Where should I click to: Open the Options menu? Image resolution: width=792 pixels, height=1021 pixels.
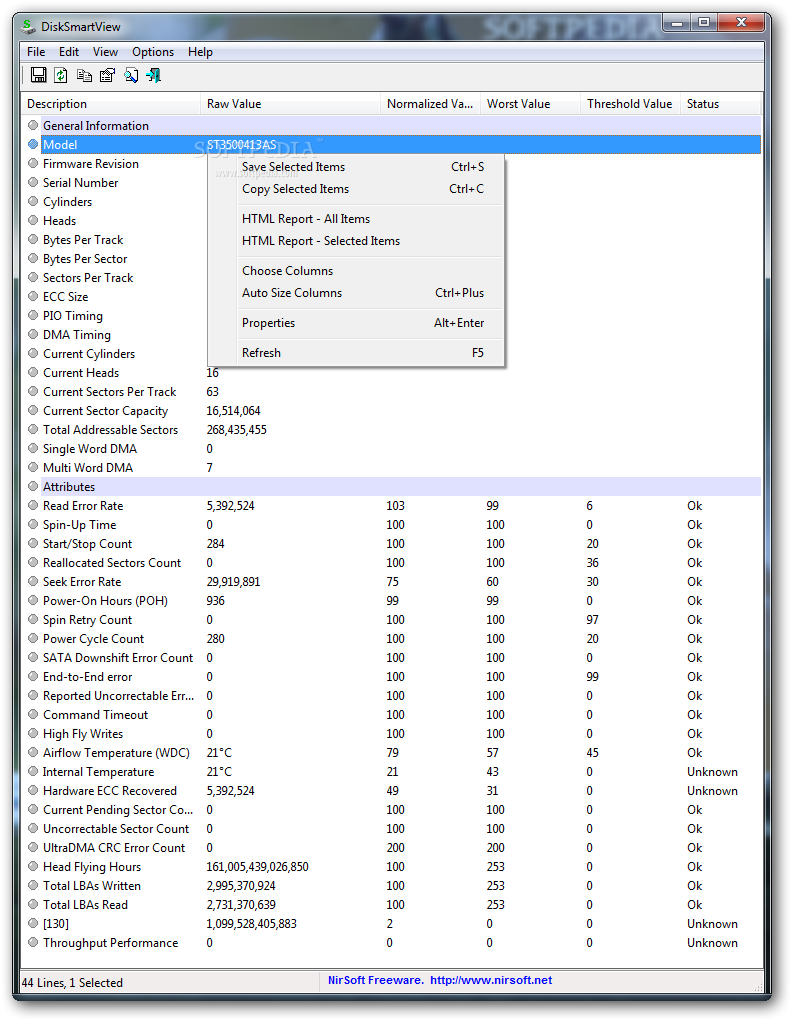point(153,51)
